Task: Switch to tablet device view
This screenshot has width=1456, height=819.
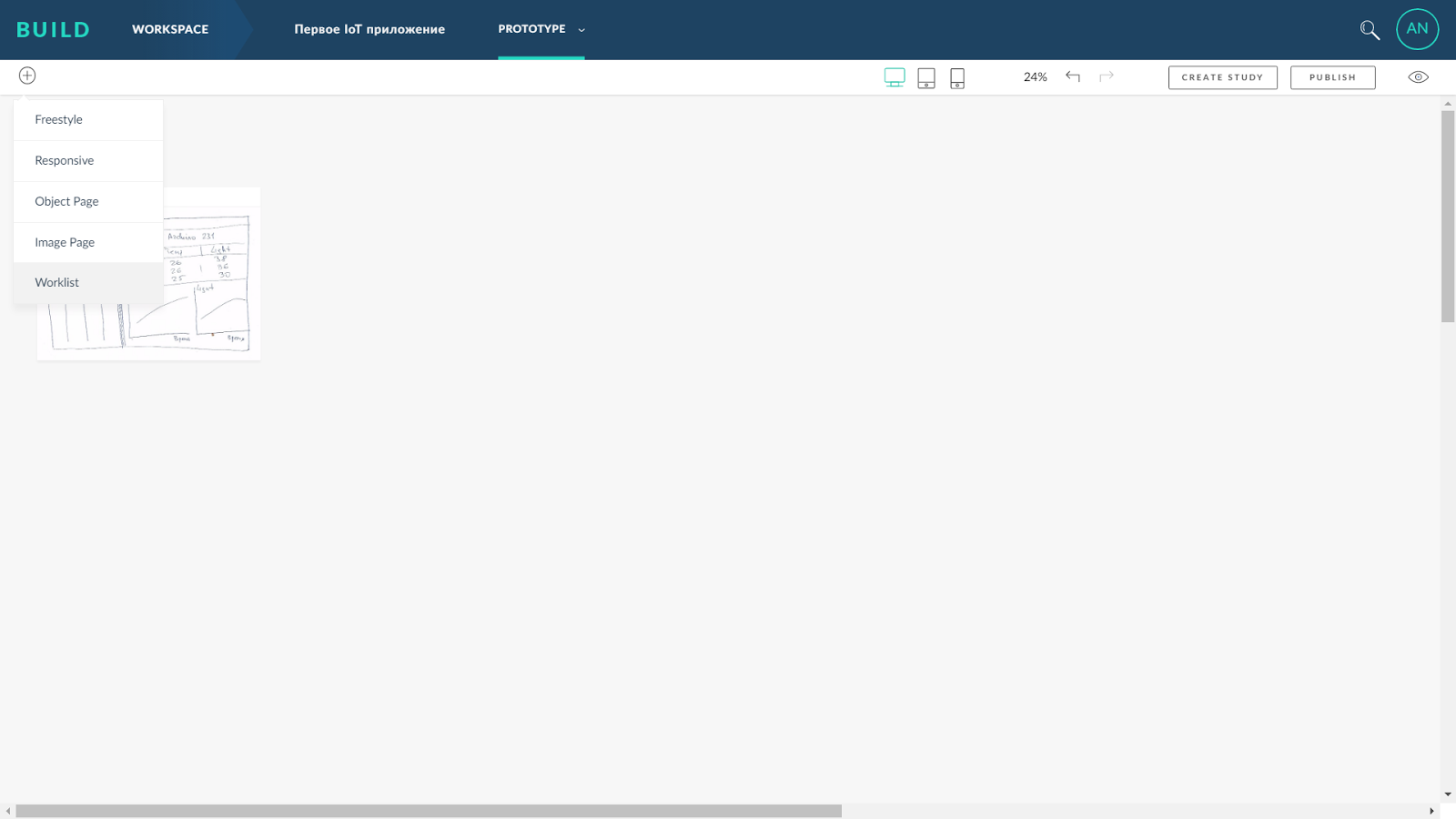Action: (926, 77)
